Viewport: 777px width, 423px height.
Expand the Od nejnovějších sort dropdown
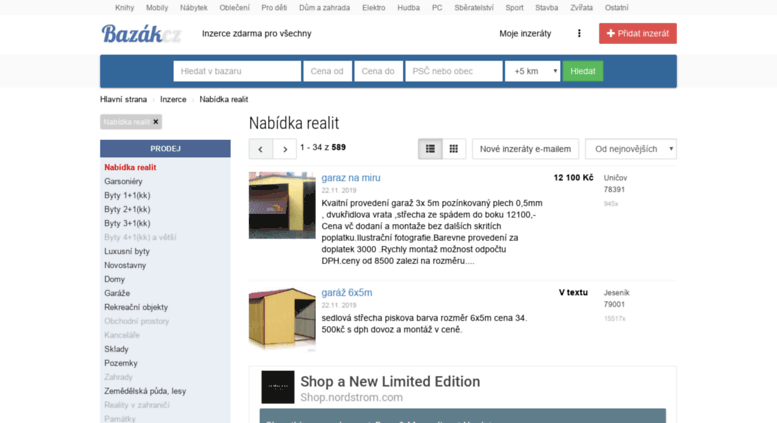[631, 149]
